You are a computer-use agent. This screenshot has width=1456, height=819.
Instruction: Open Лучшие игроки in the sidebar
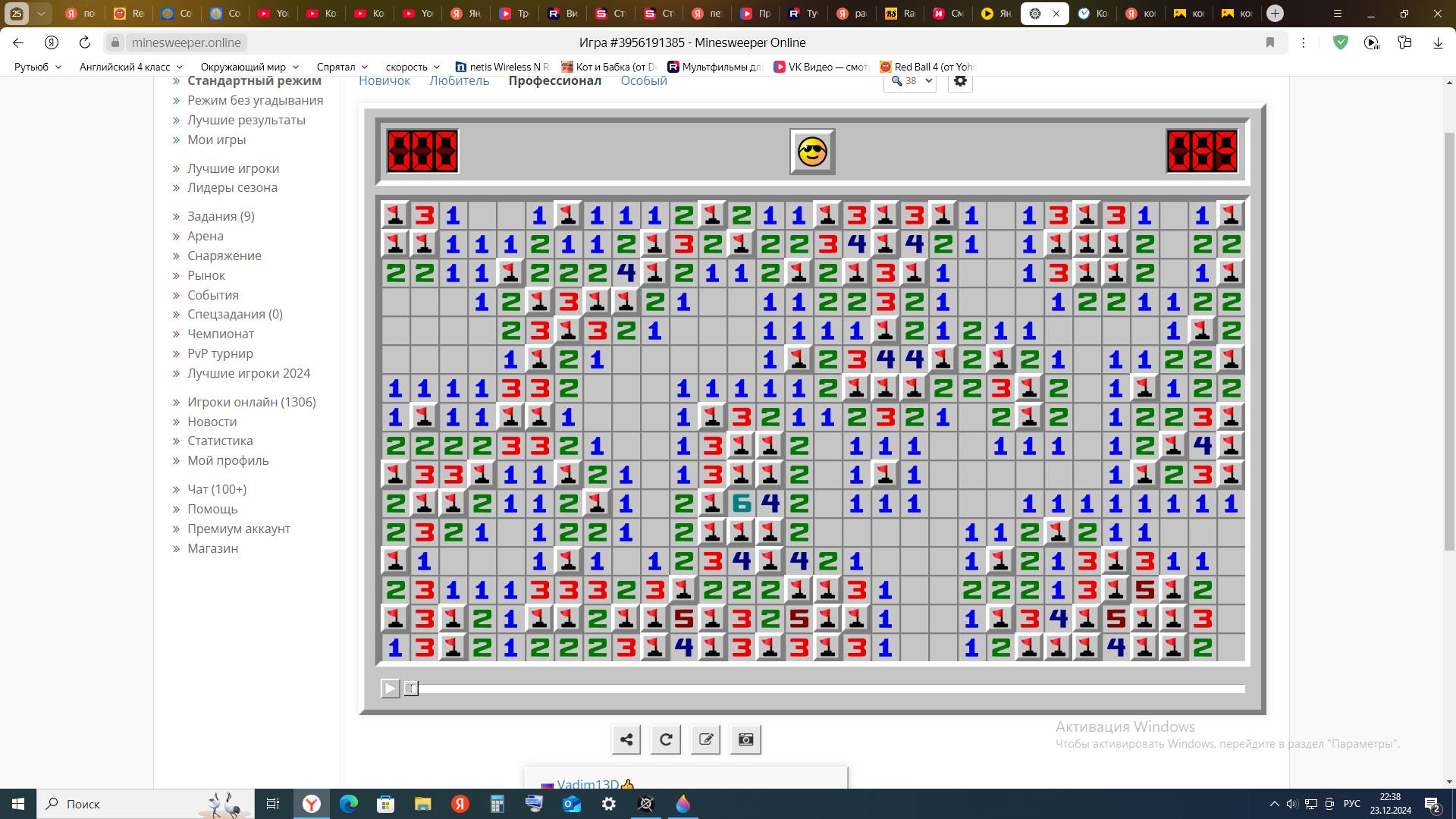(x=233, y=168)
